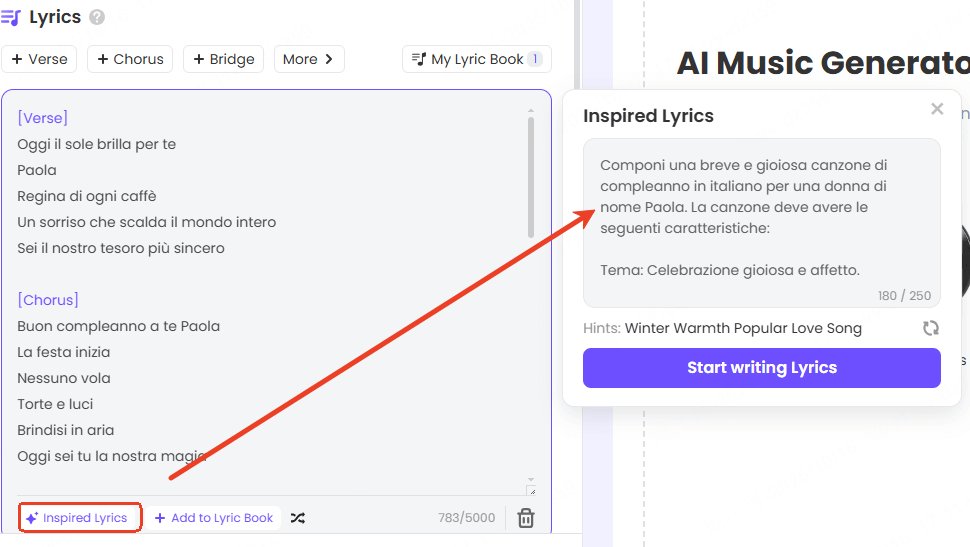Click the help question mark beside Lyrics
The image size is (970, 547).
click(x=97, y=17)
